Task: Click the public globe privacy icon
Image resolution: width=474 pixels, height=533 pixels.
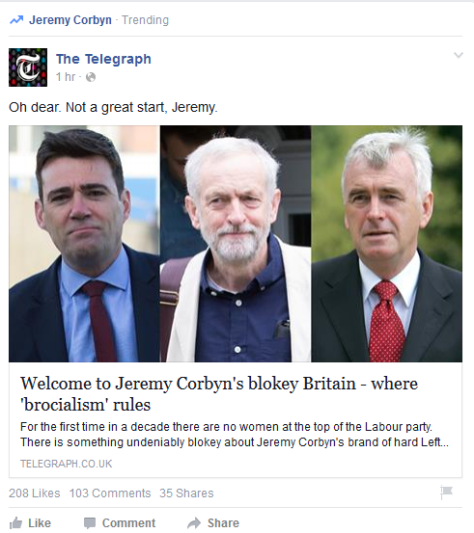Action: point(91,77)
